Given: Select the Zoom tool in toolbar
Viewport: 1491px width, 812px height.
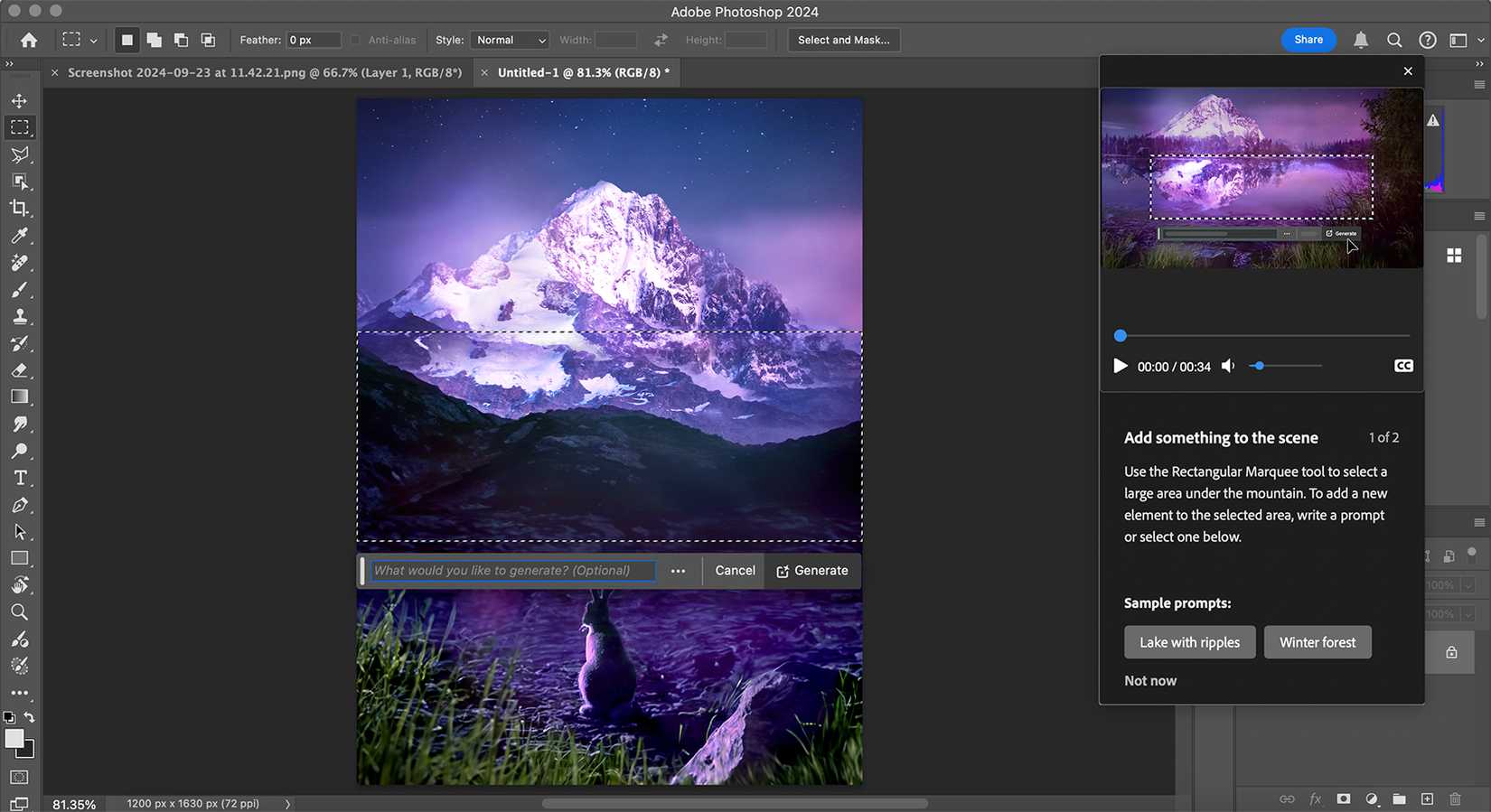Looking at the screenshot, I should click(x=19, y=612).
